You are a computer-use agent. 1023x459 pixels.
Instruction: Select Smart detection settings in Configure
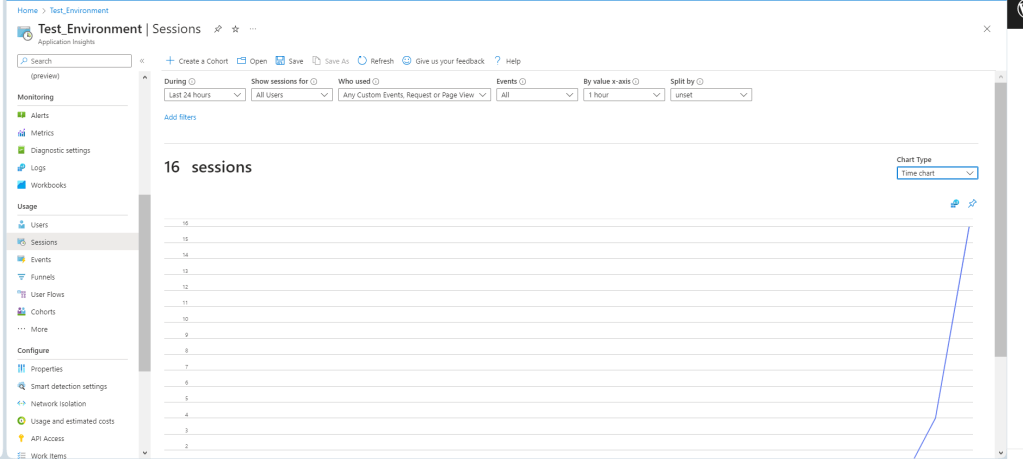click(x=68, y=386)
